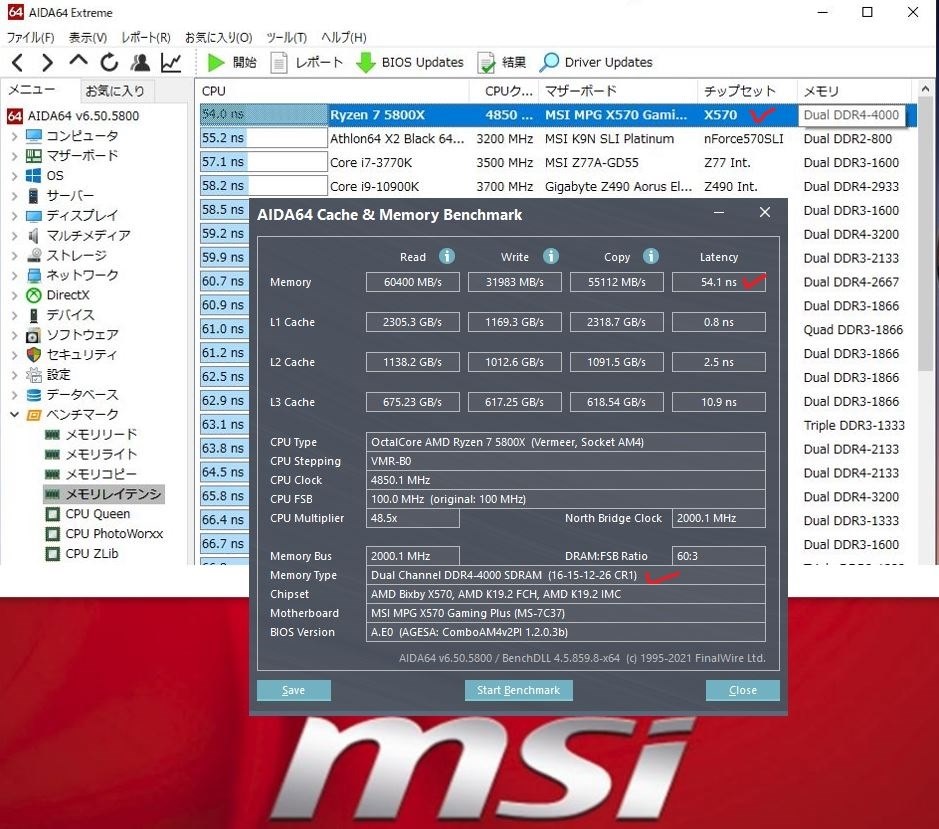
Task: Click results list scrollbar up arrow
Action: coord(925,89)
